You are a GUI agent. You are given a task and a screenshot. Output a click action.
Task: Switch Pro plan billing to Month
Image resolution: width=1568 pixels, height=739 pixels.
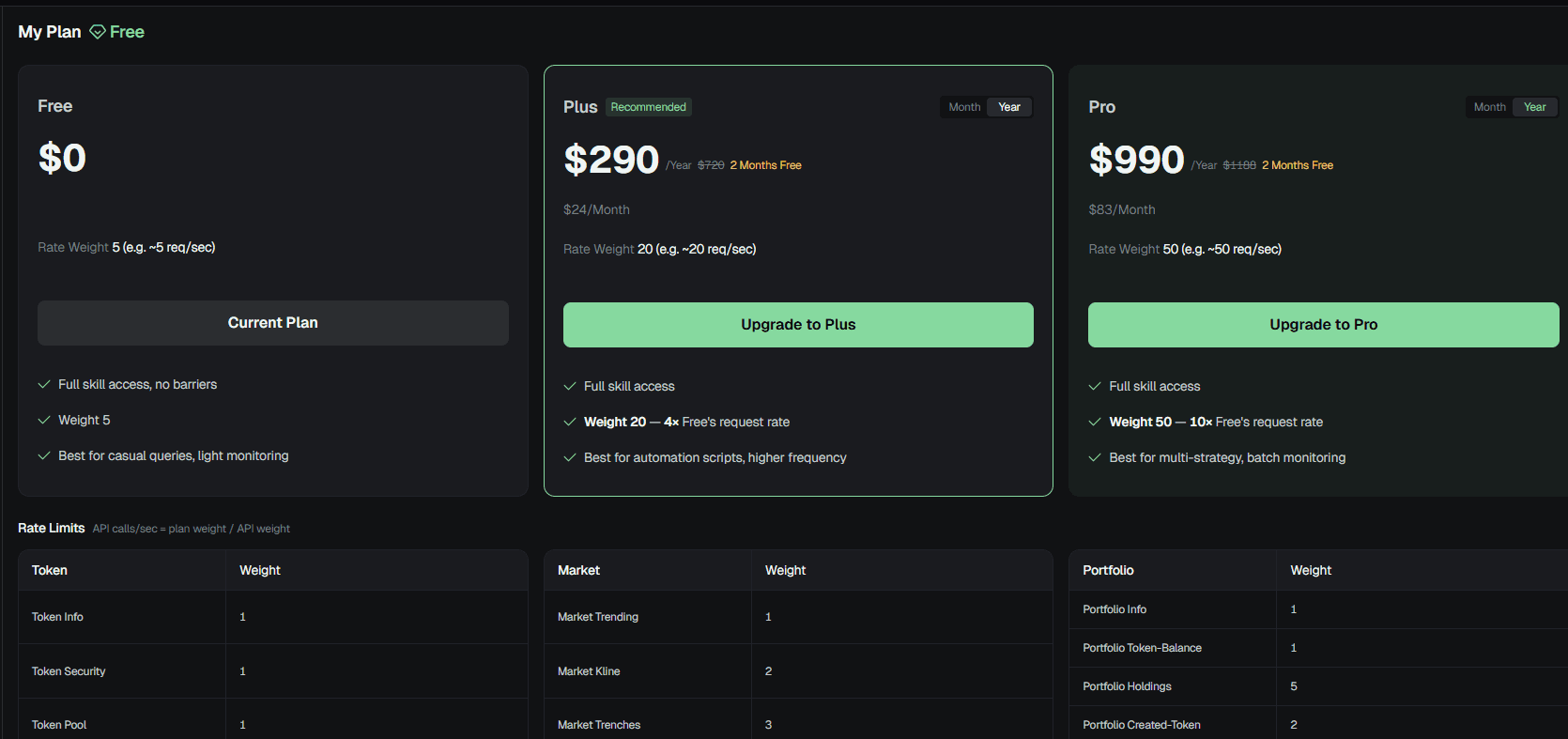pos(1489,107)
